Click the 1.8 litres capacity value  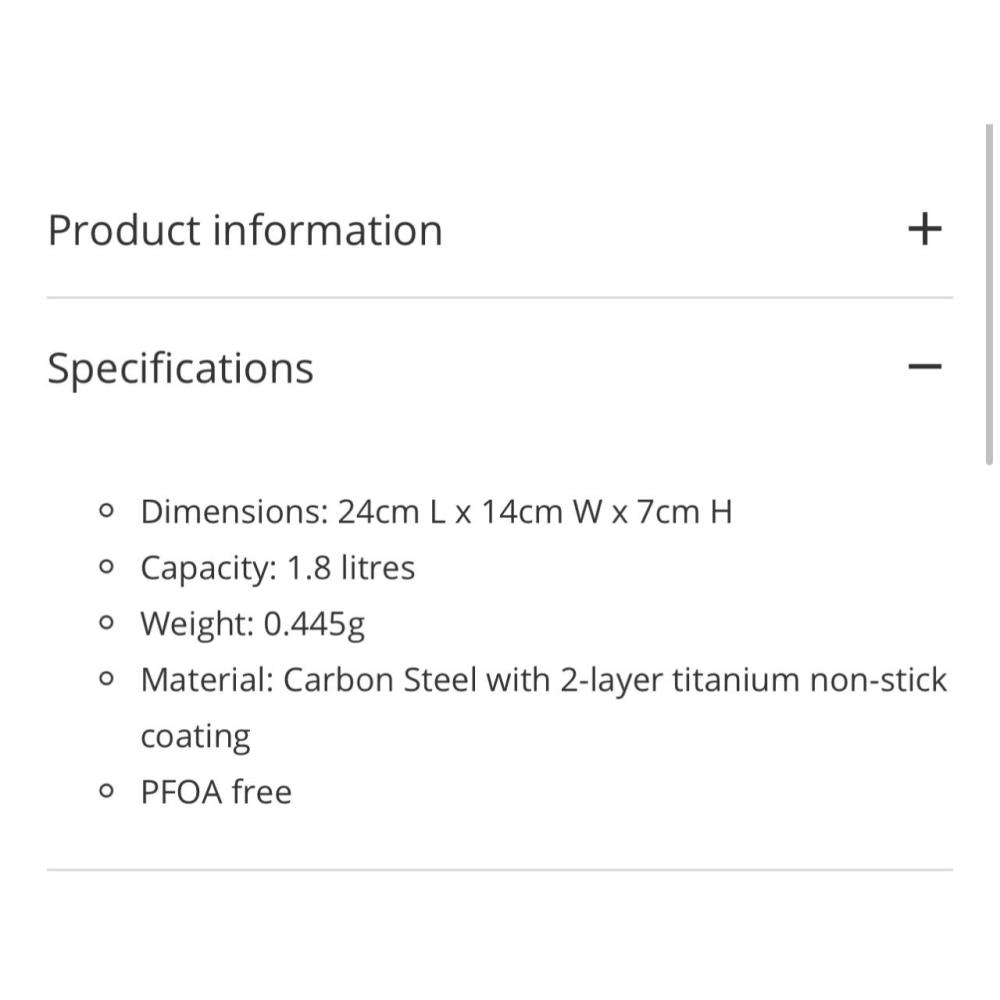tap(350, 568)
